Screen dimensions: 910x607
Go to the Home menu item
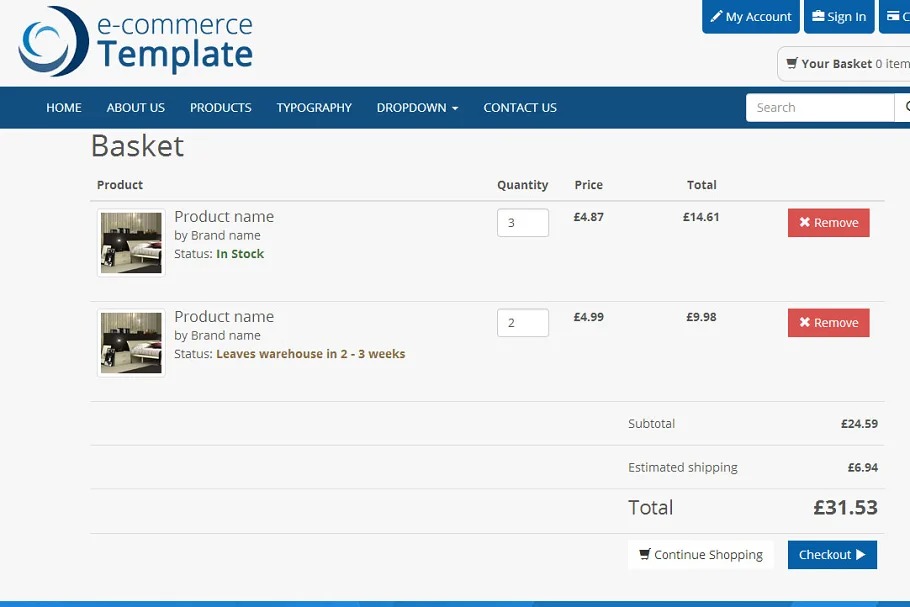tap(64, 108)
